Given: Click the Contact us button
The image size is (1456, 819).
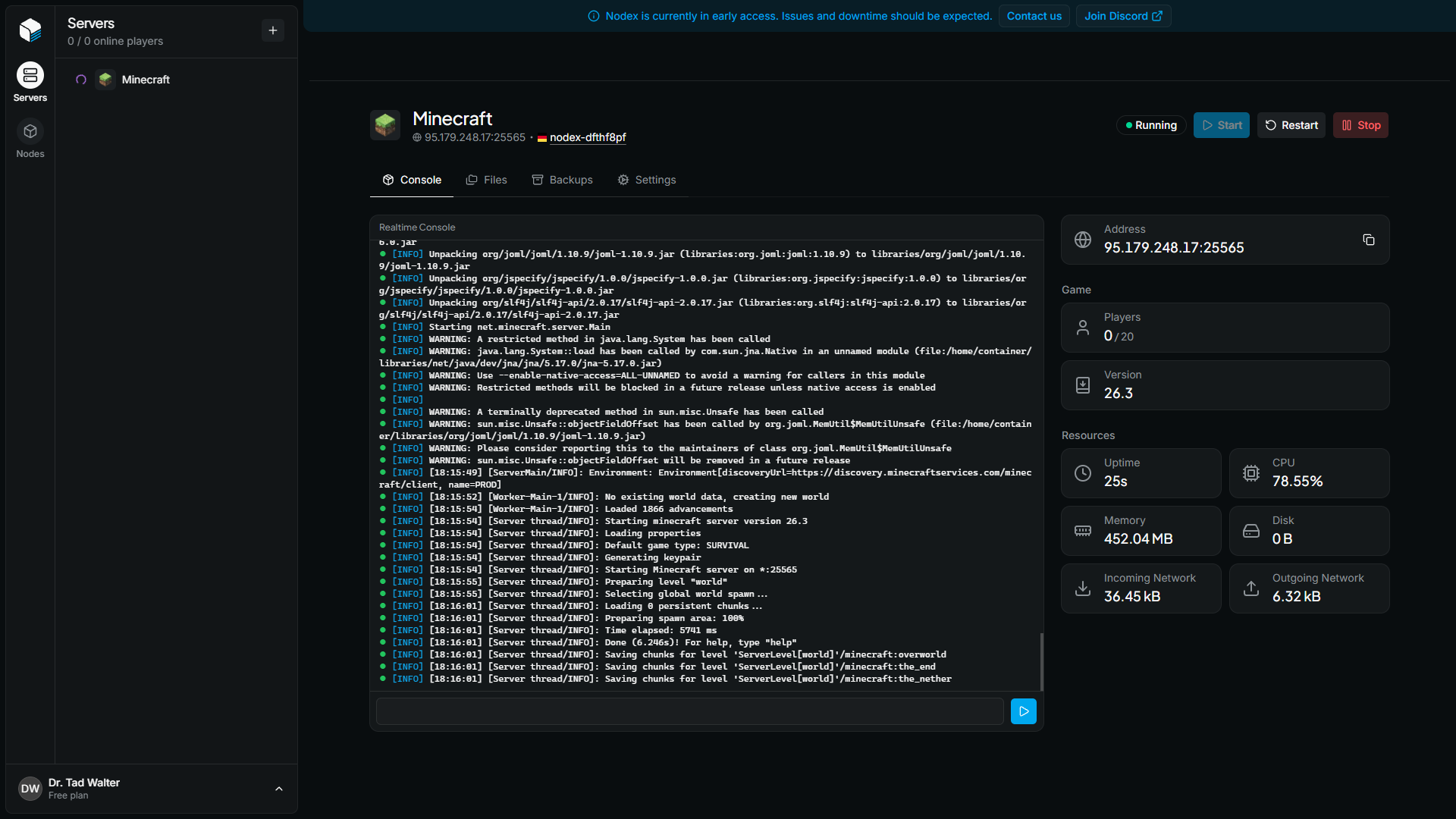Looking at the screenshot, I should 1034,16.
